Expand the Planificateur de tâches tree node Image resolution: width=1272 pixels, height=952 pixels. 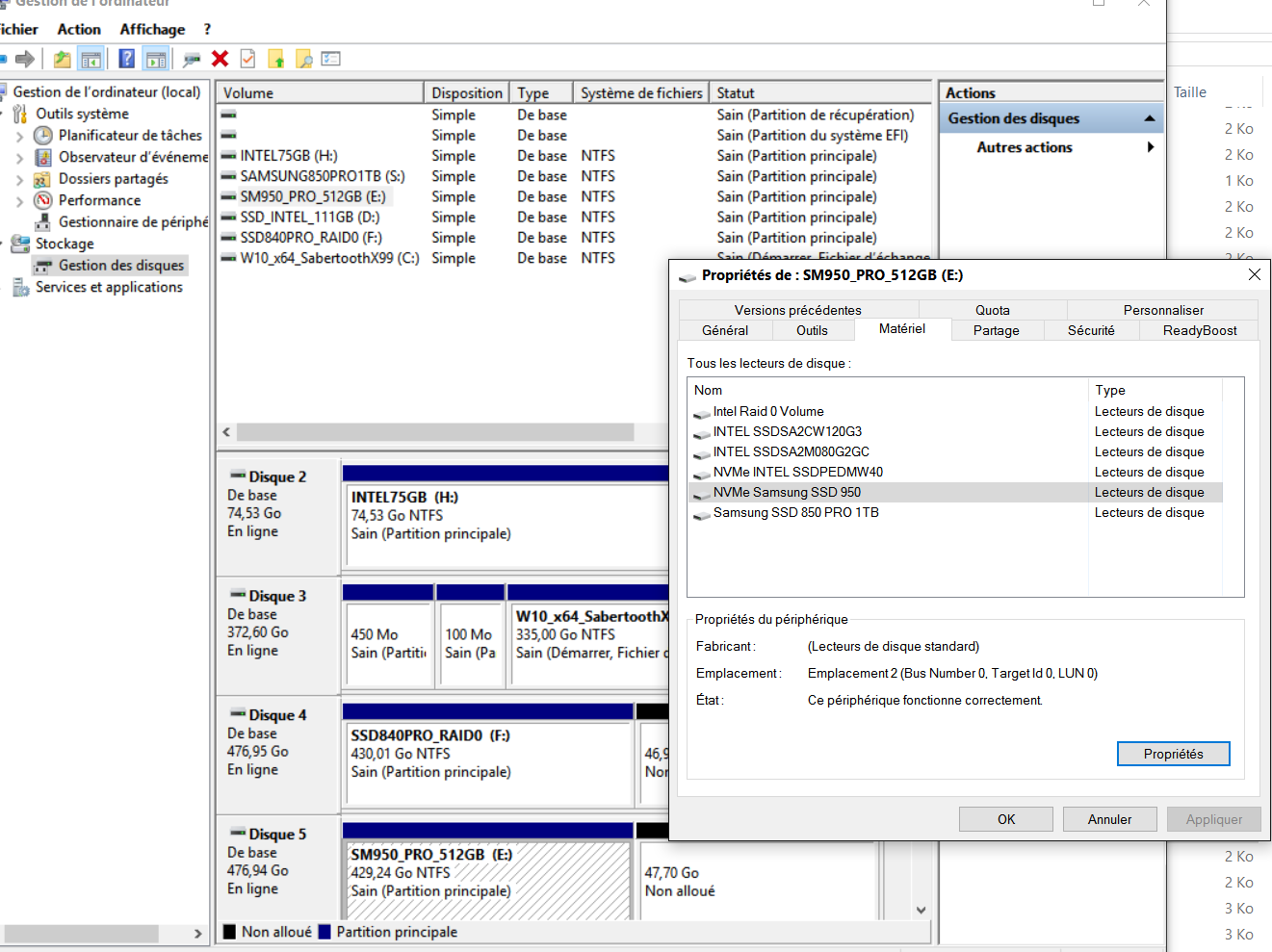tap(20, 137)
